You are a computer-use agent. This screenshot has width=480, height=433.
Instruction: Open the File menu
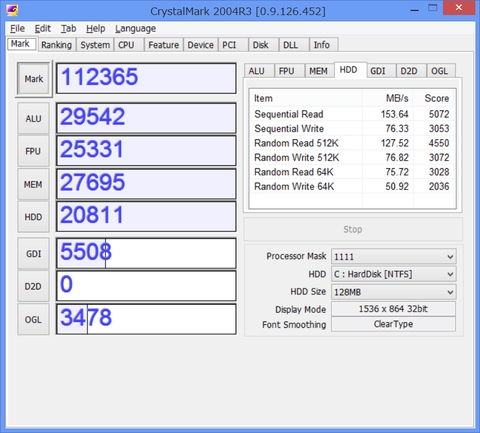click(x=17, y=29)
